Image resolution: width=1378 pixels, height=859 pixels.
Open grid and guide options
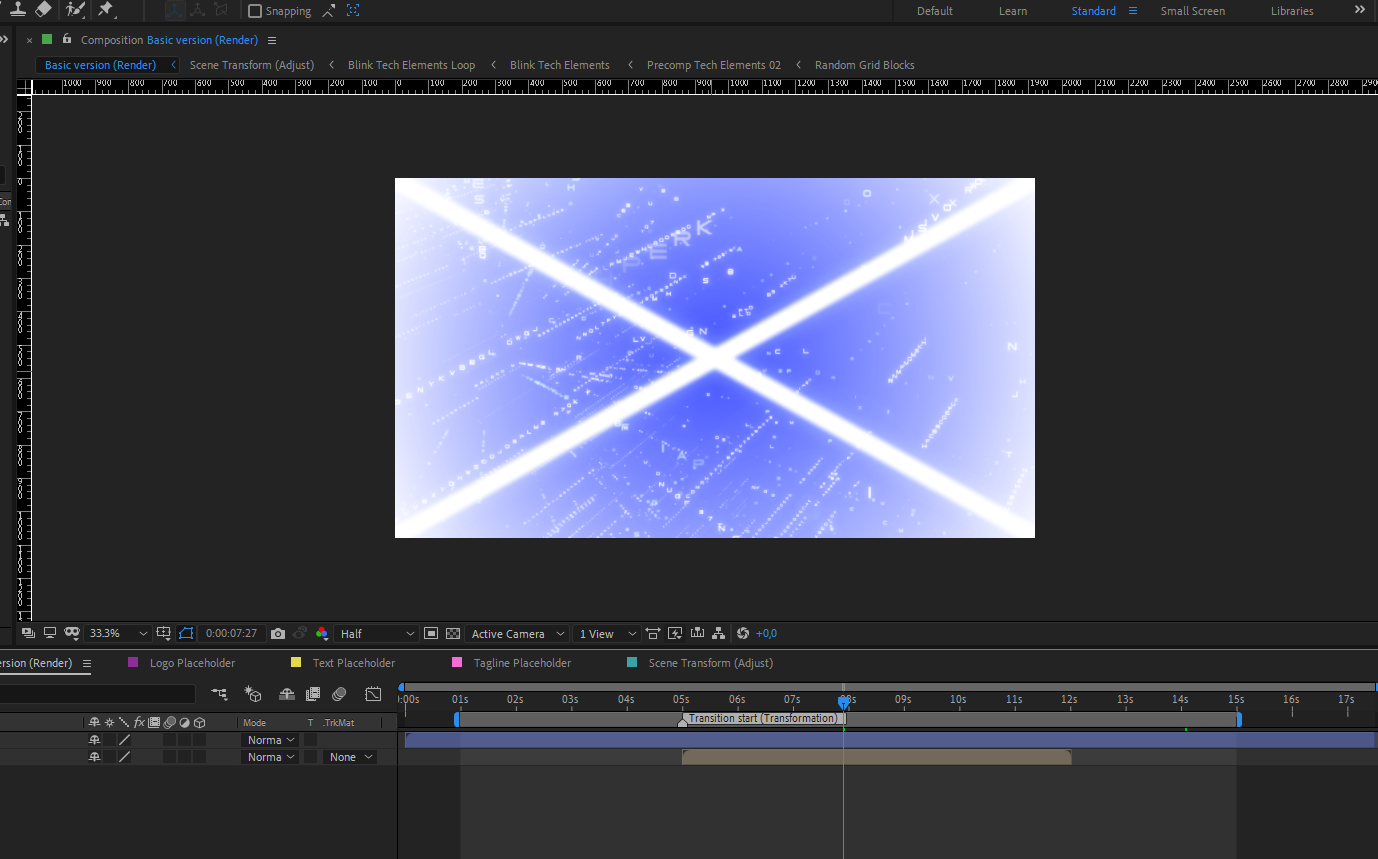164,633
